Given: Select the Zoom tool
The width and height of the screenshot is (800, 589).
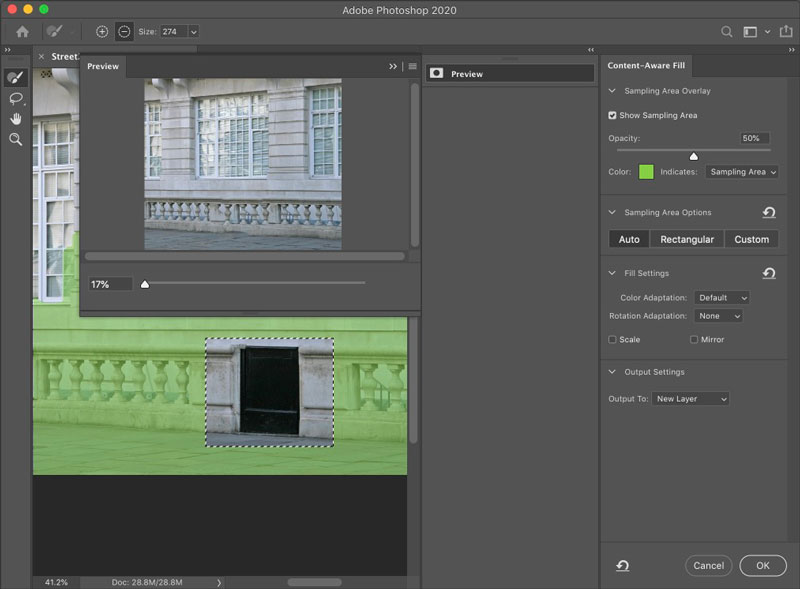Looking at the screenshot, I should coord(15,140).
